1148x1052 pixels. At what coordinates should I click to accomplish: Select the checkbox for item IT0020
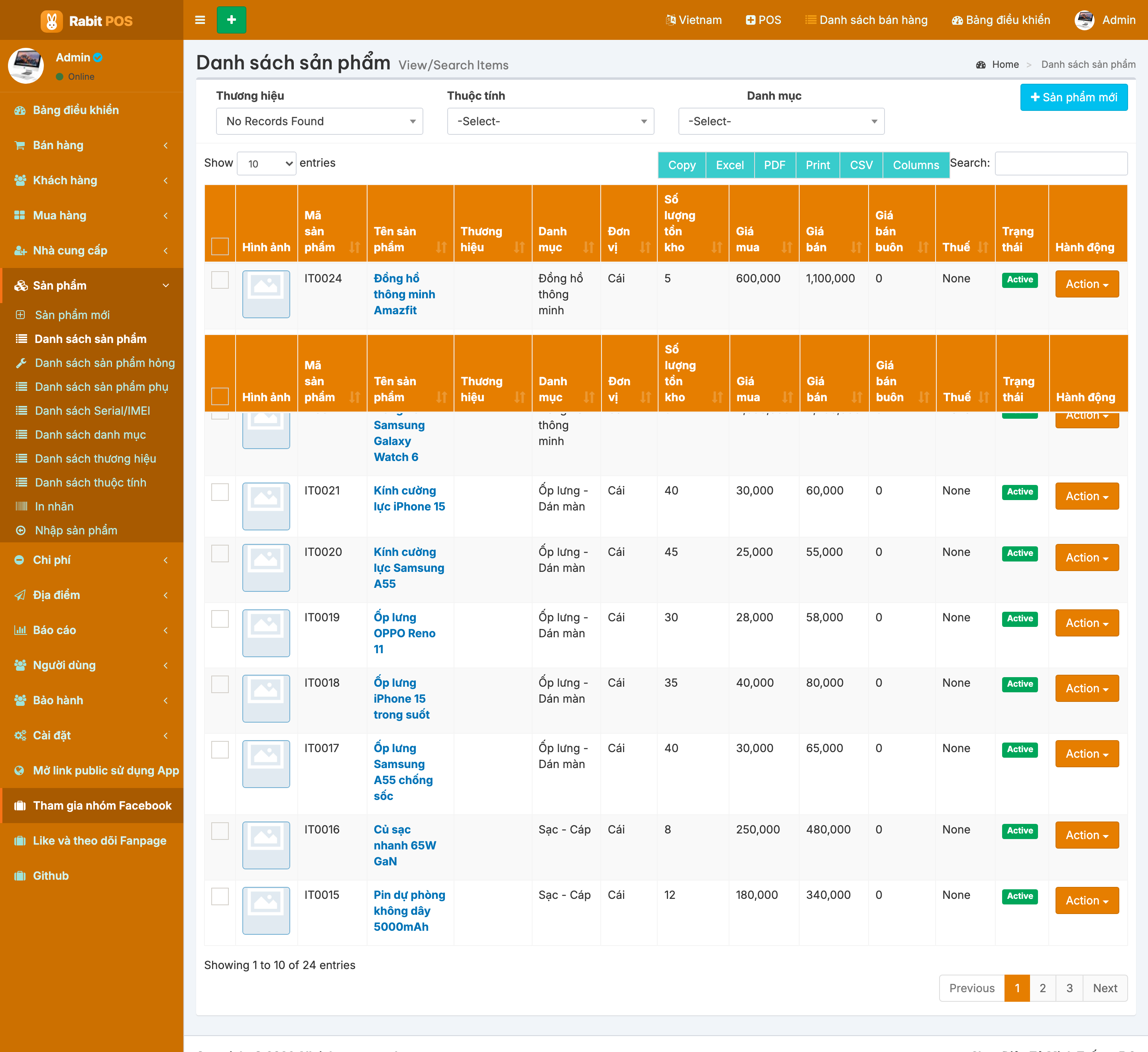[220, 554]
